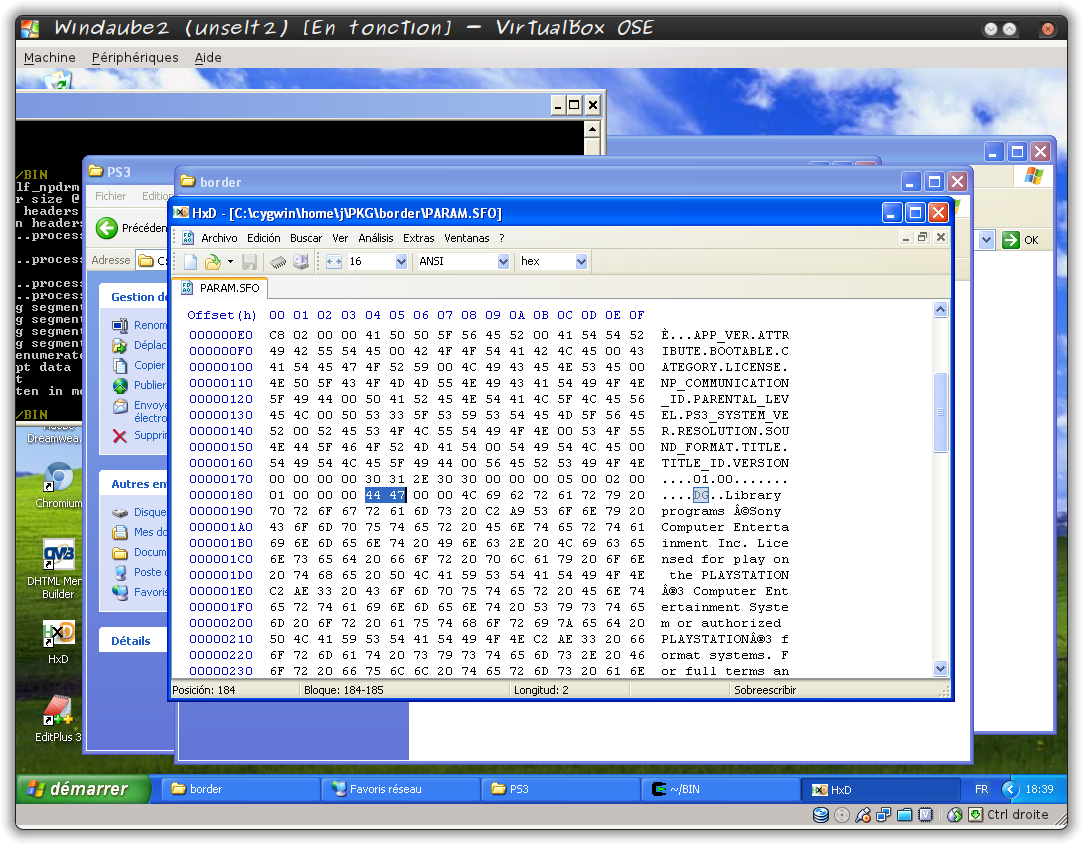Screen dimensions: 1083x848
Task: Click Supprimer red X in PS3 sidebar
Action: 120,436
